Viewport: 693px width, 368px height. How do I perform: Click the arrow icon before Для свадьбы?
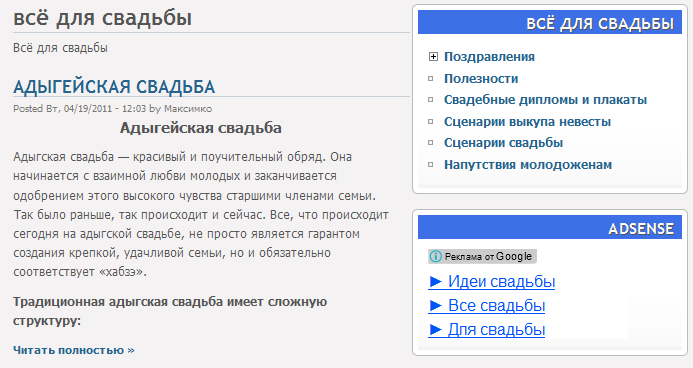(x=435, y=330)
